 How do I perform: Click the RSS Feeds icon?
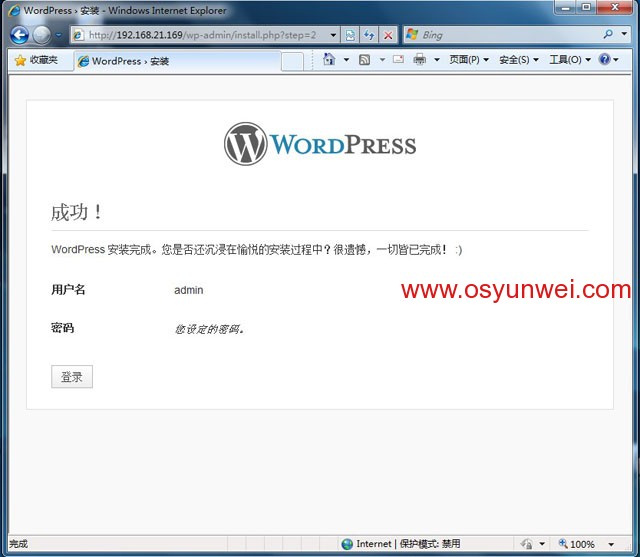coord(364,60)
